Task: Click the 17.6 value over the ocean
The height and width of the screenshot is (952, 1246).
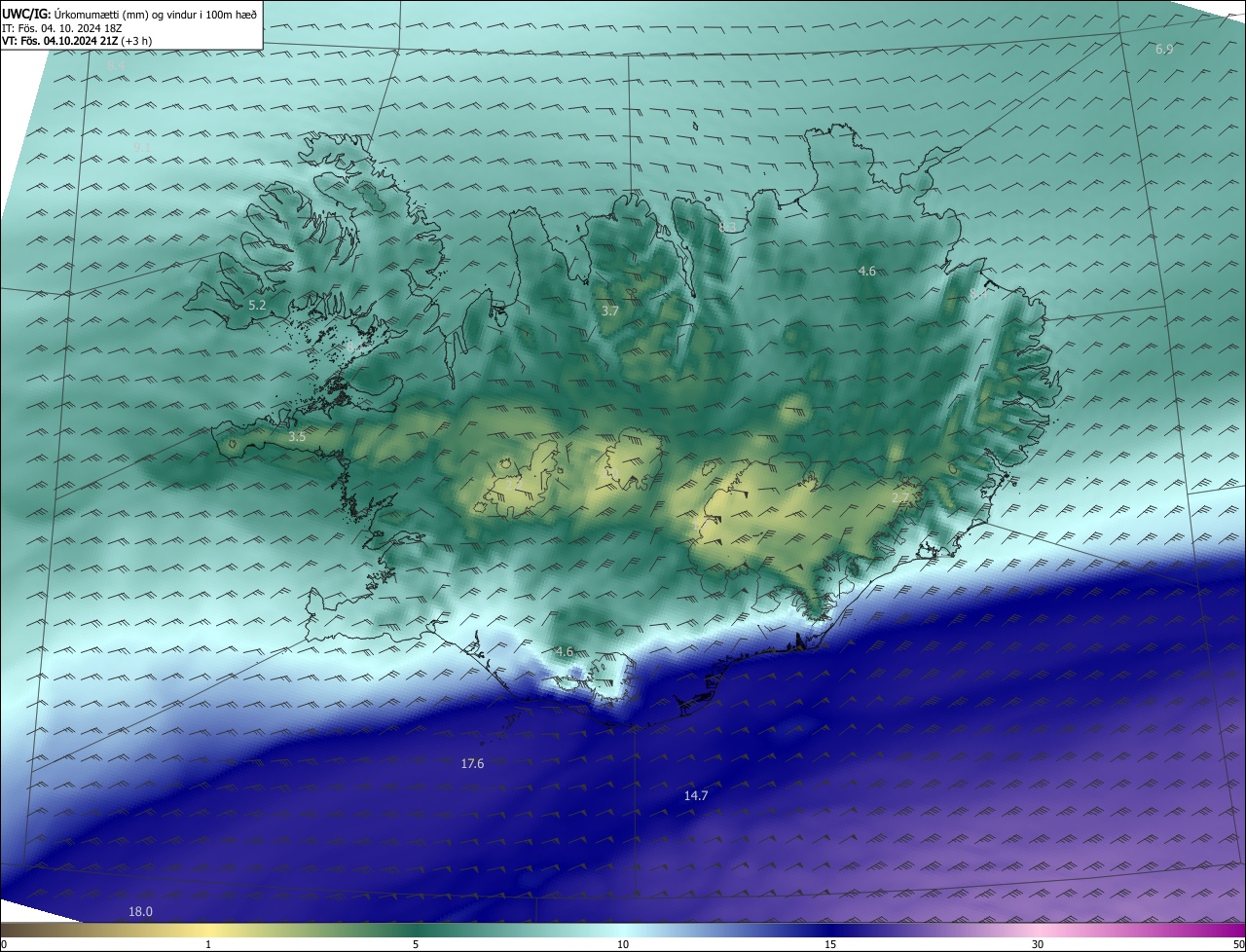Action: [472, 764]
